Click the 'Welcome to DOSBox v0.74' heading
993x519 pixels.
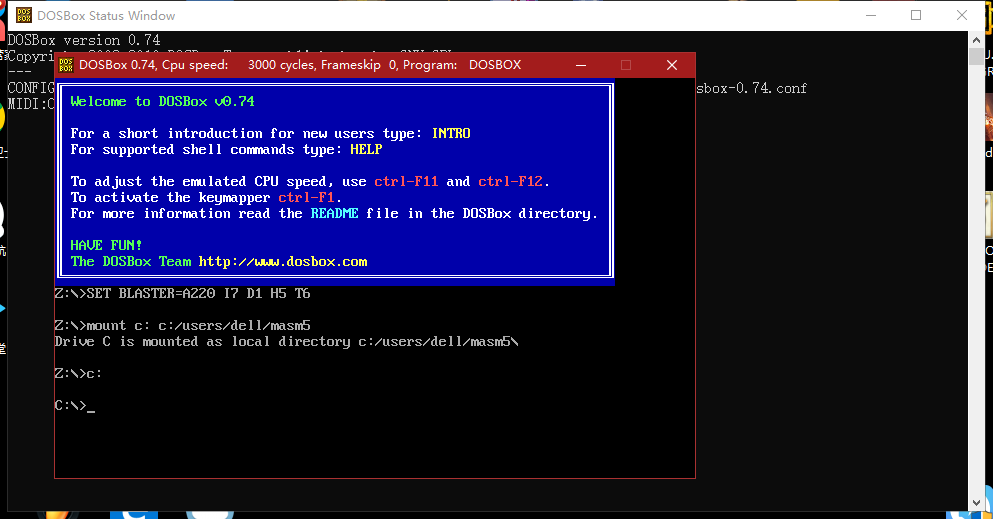(163, 101)
